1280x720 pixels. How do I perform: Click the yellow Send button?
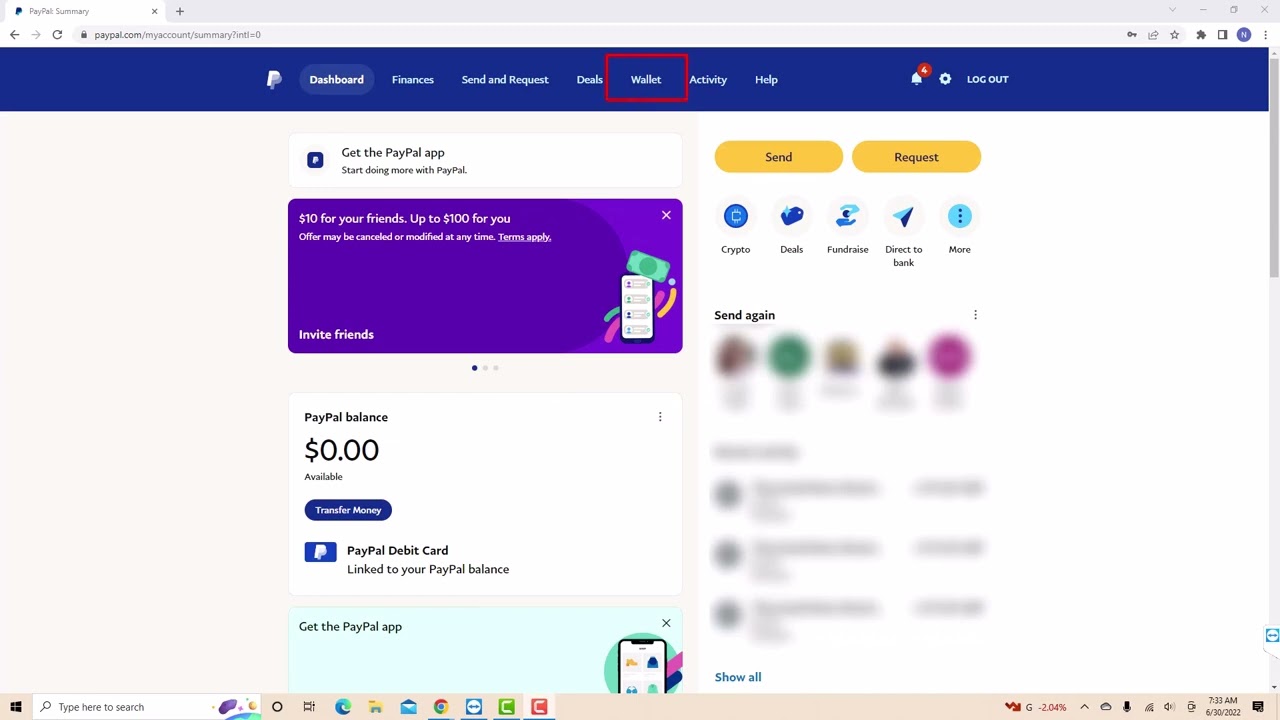779,157
